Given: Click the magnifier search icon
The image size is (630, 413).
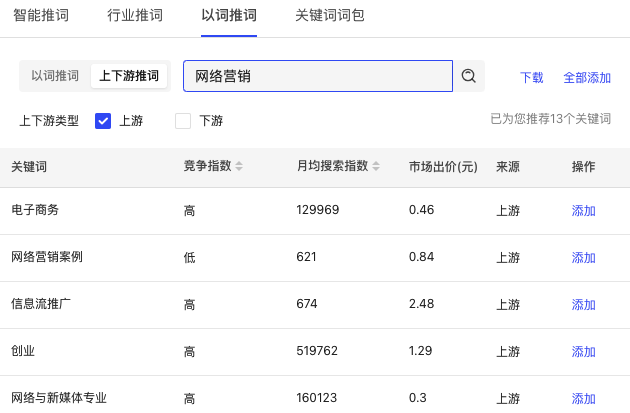Looking at the screenshot, I should pyautogui.click(x=468, y=76).
